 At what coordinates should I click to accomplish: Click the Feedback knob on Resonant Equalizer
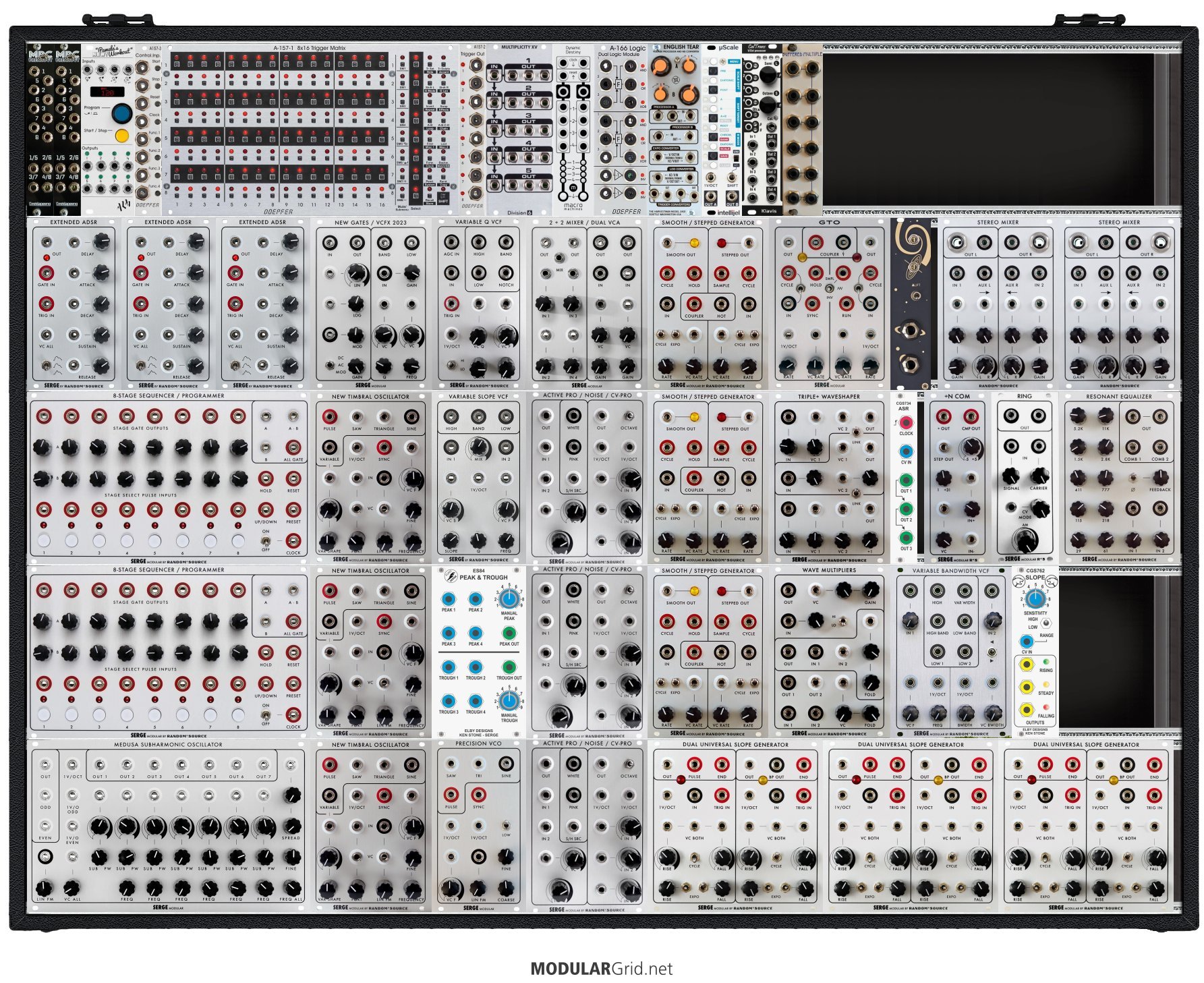(x=1160, y=478)
